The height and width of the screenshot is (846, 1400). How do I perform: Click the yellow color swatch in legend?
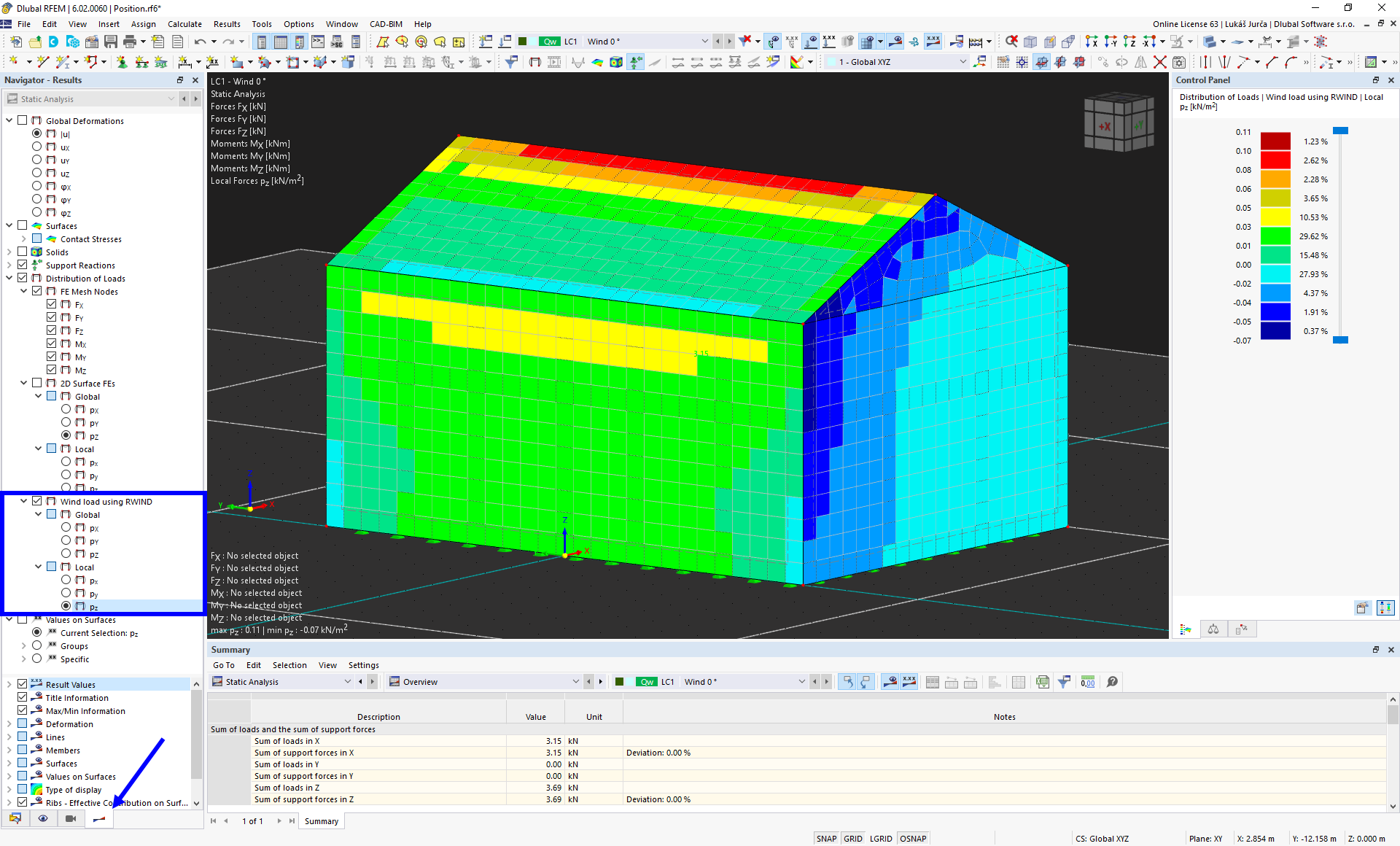point(1275,217)
